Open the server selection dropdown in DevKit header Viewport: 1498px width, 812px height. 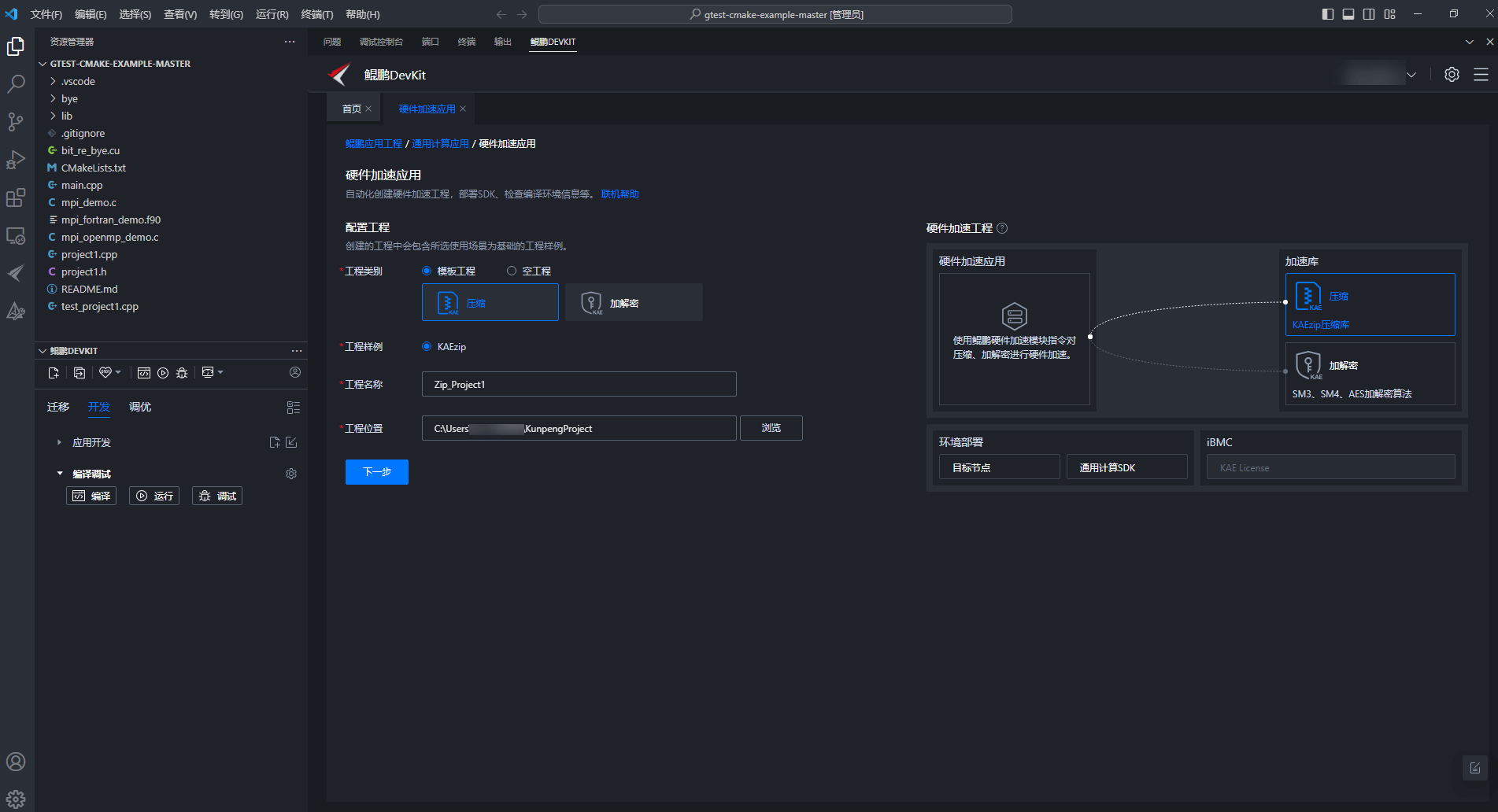tap(1411, 75)
